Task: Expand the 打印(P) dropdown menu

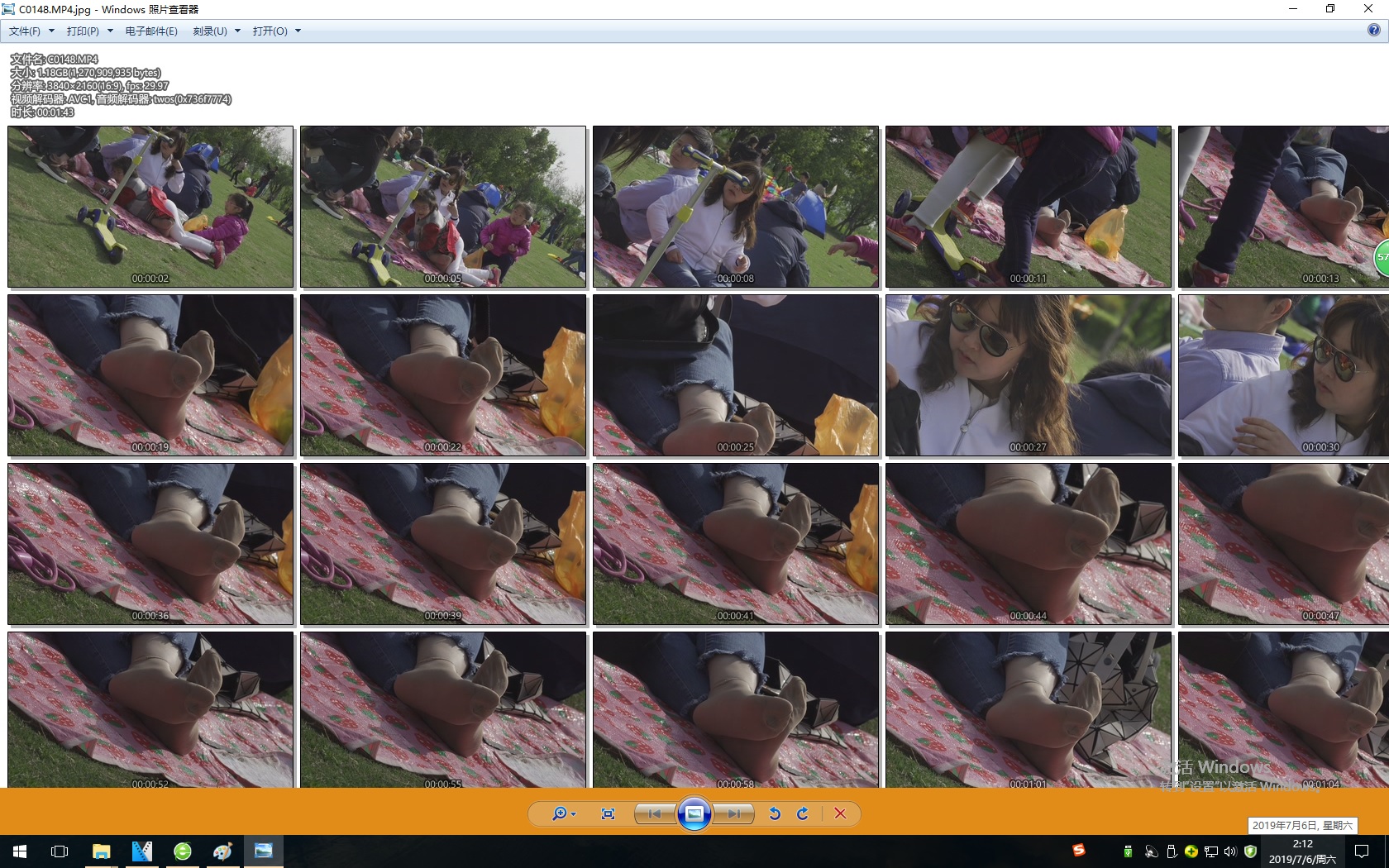Action: [x=89, y=31]
